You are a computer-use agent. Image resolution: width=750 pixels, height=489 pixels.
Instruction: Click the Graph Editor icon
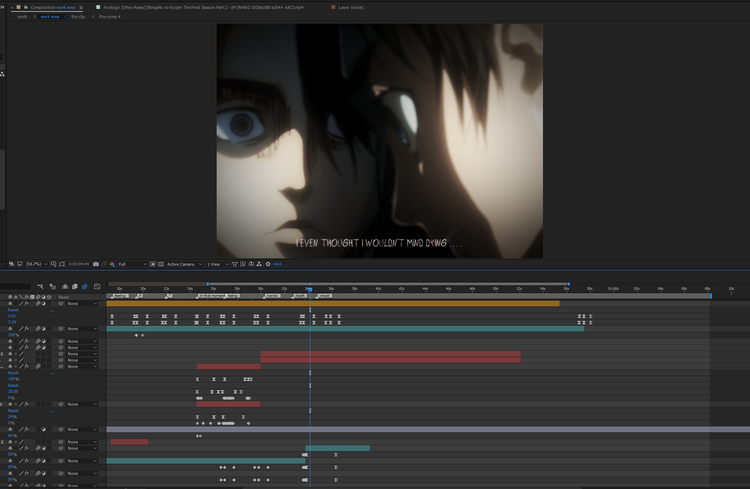coord(96,287)
